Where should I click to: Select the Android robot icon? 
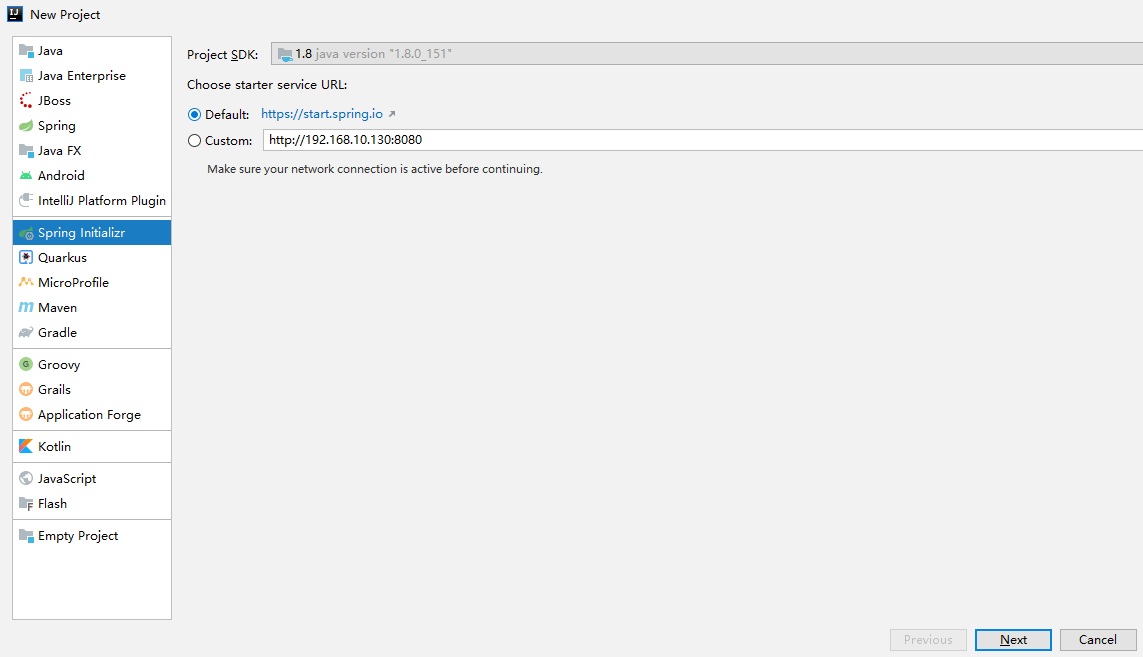point(26,176)
